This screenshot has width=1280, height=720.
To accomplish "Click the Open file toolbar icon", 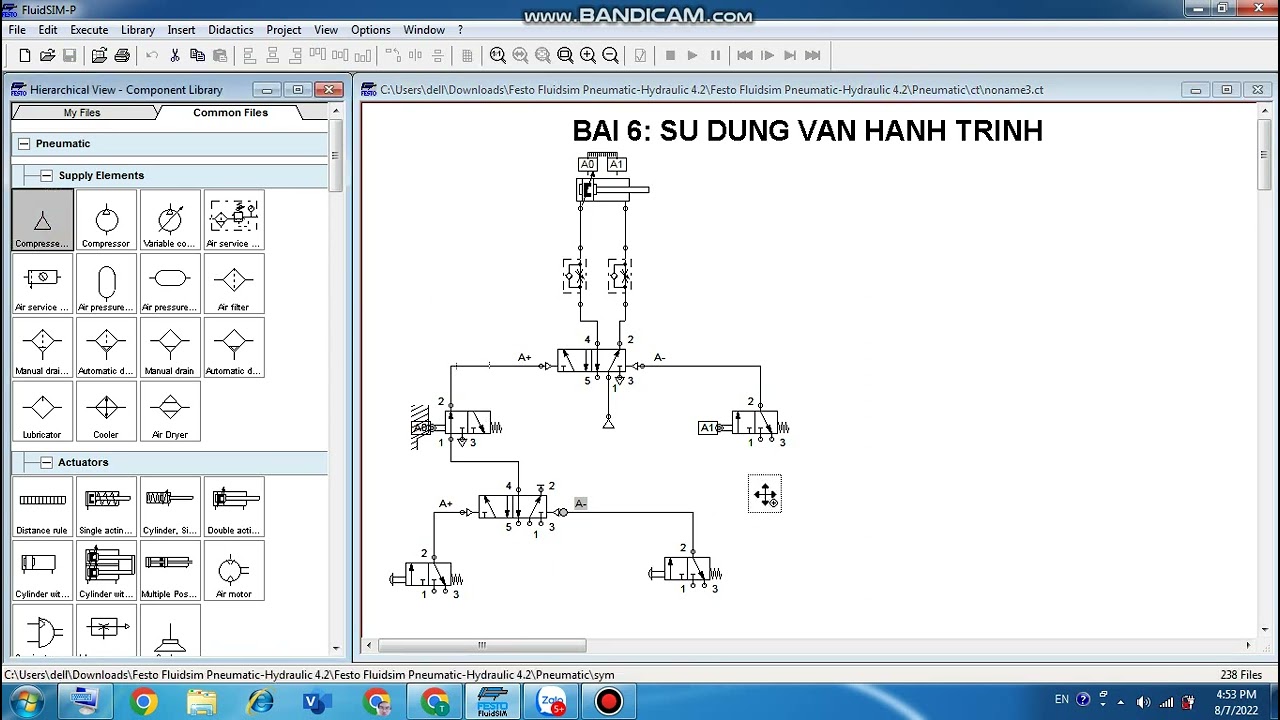I will click(x=47, y=55).
